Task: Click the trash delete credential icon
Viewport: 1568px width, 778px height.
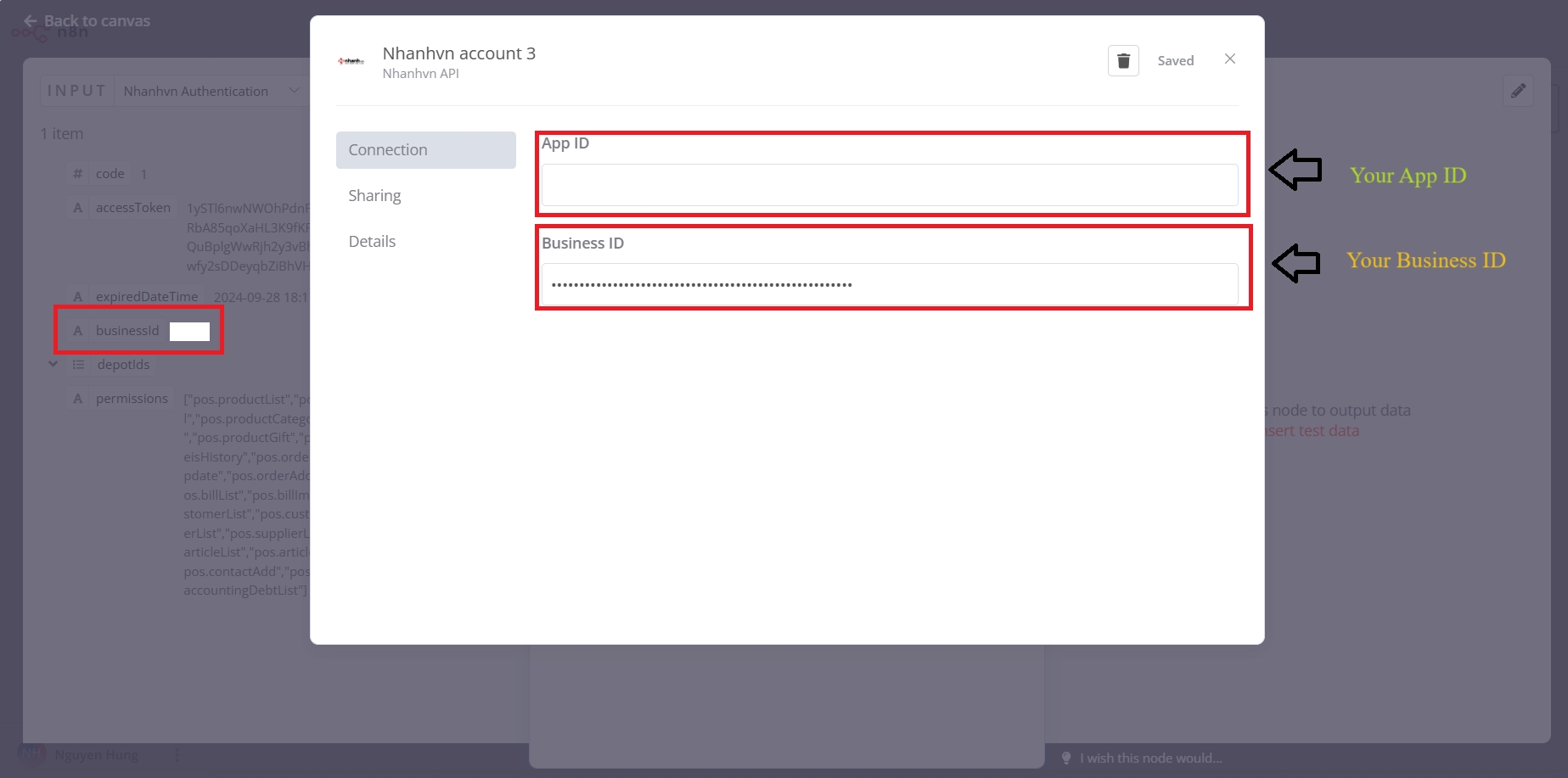Action: [1122, 61]
